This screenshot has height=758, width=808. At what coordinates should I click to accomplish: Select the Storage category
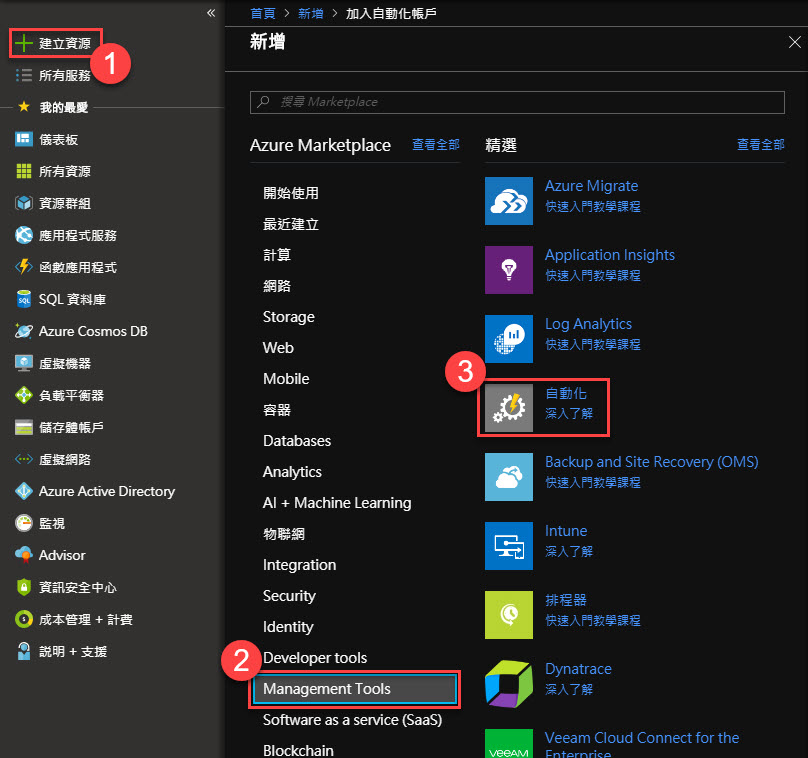coord(289,317)
